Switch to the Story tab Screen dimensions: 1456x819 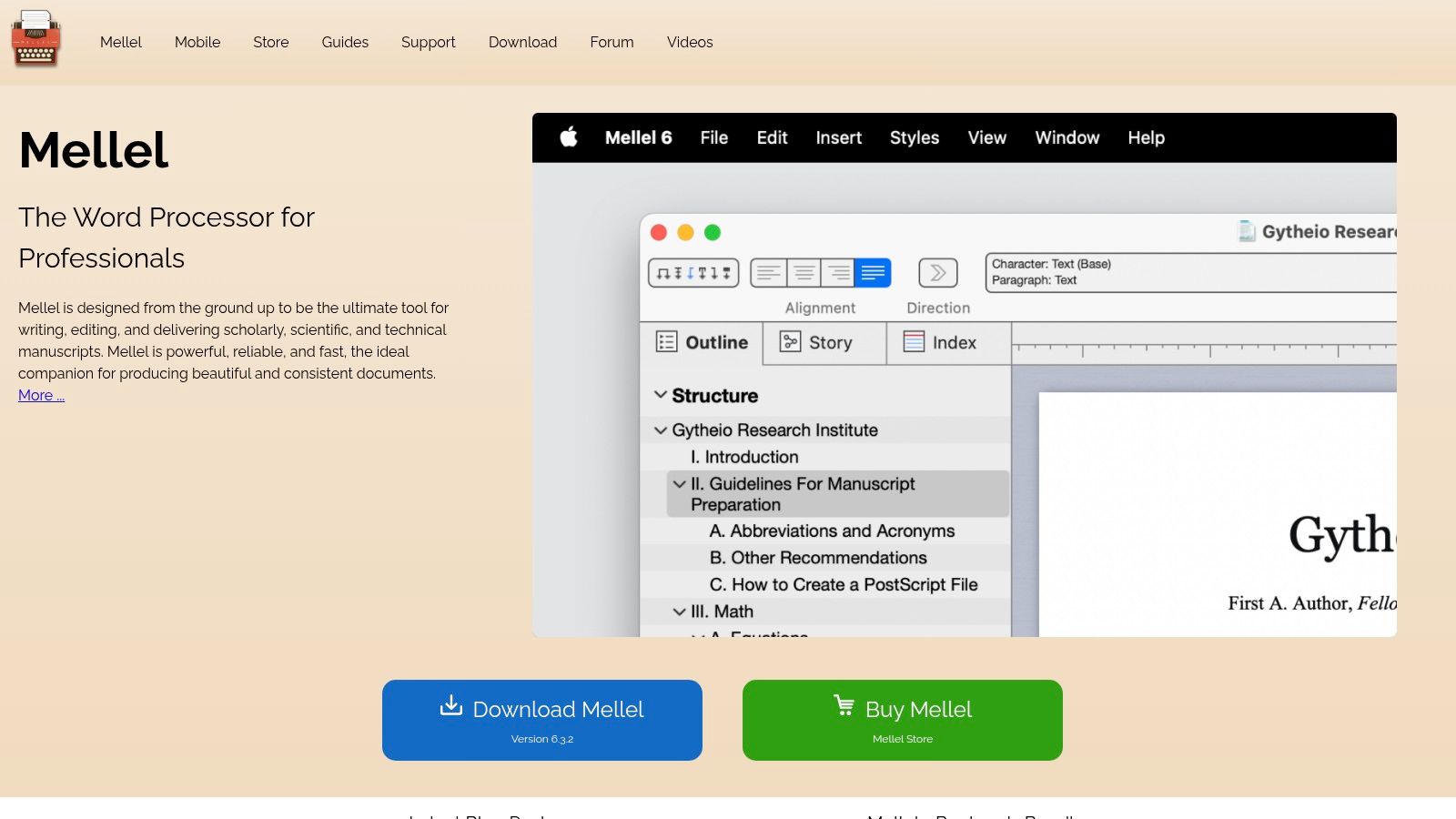(817, 343)
